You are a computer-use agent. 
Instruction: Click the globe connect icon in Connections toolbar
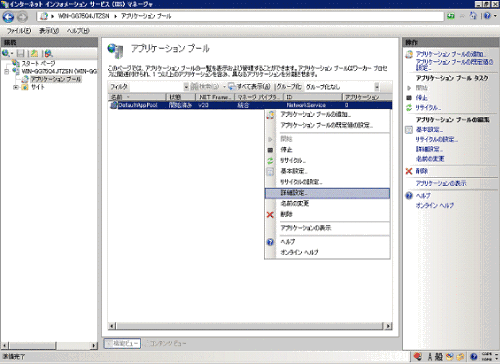coord(5,53)
